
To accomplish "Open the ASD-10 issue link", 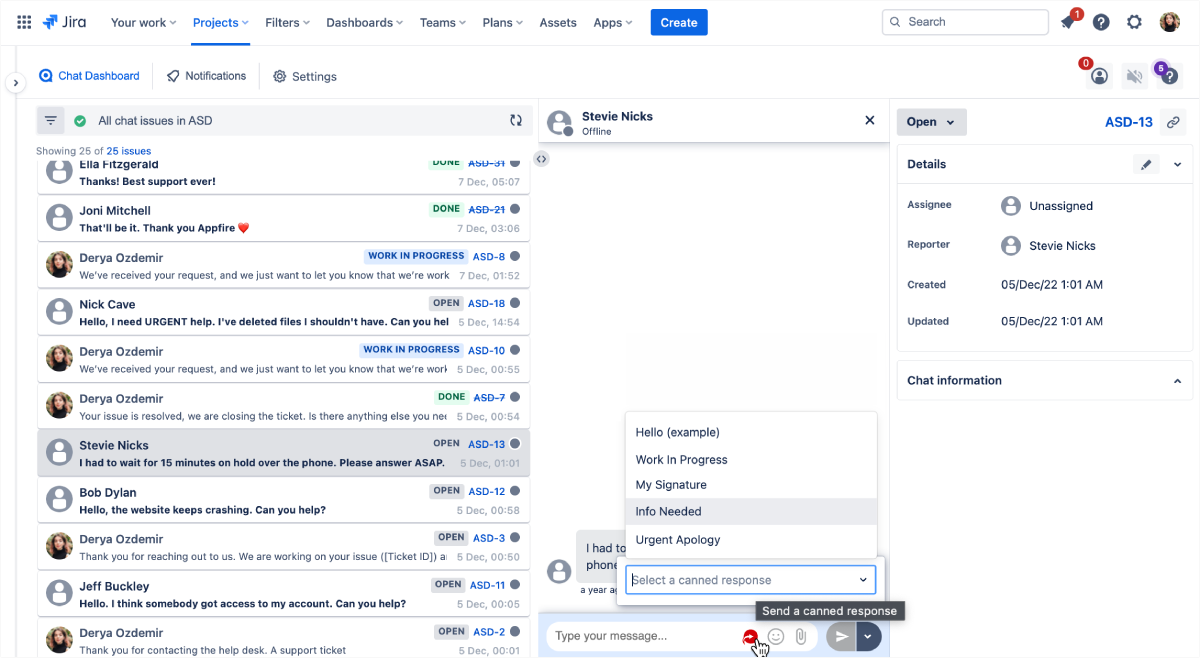I will (x=487, y=350).
